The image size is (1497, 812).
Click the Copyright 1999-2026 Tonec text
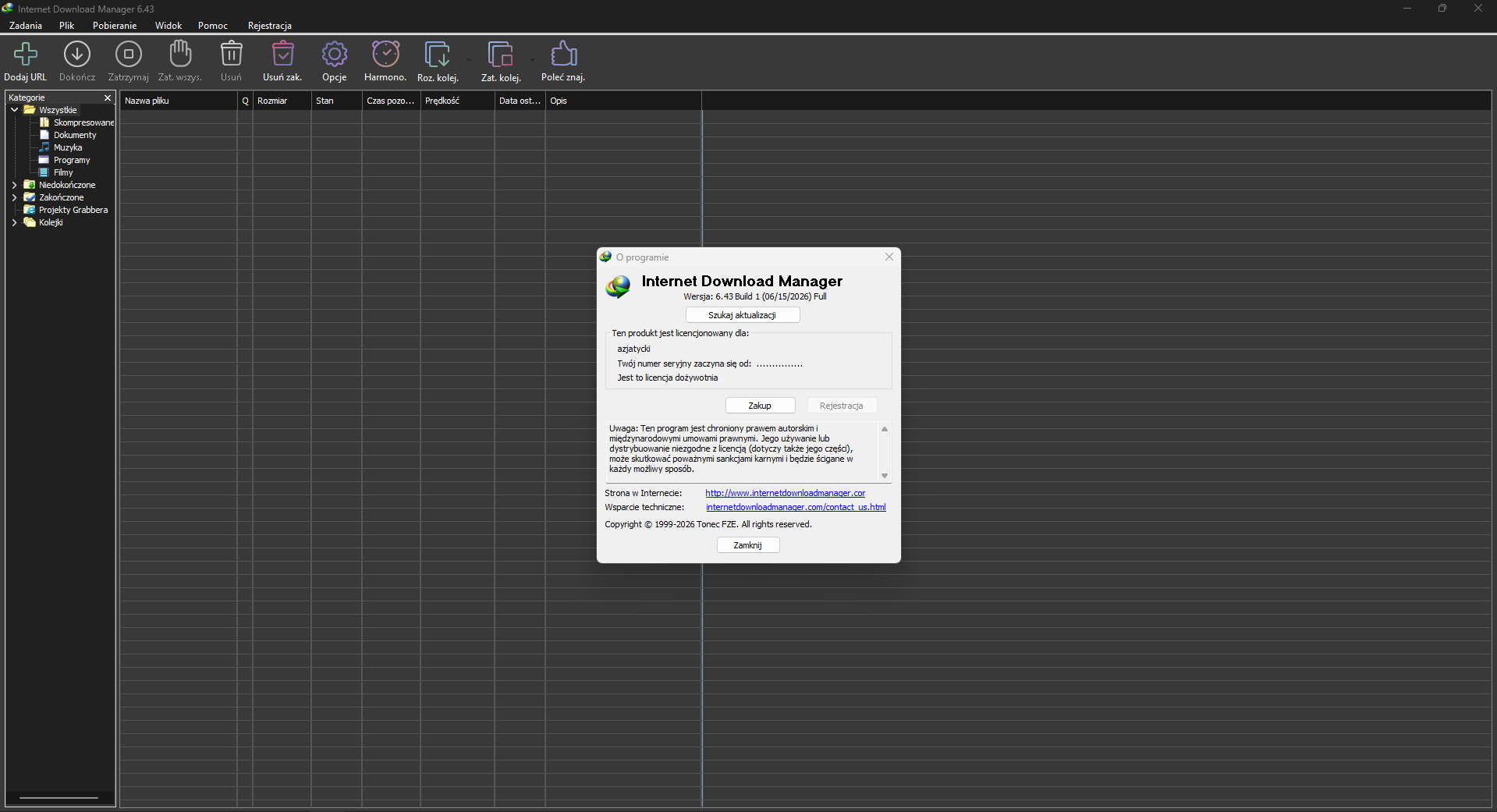708,524
